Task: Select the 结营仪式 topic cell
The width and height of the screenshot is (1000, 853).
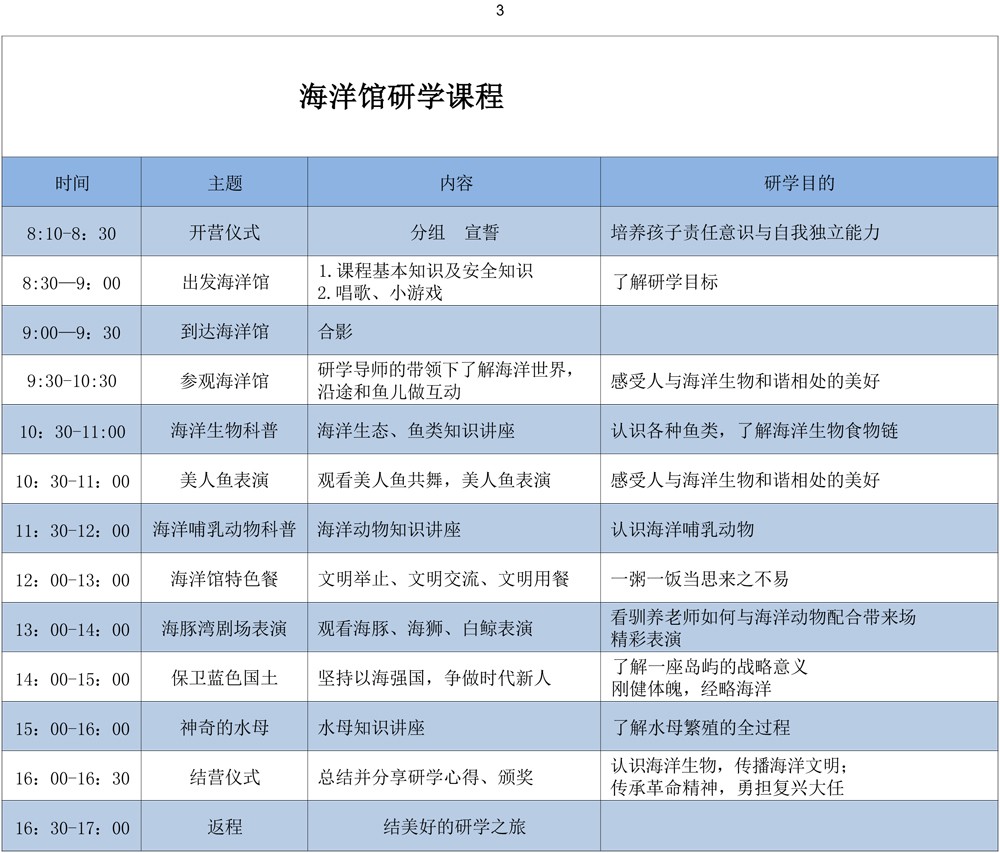Action: pyautogui.click(x=225, y=777)
